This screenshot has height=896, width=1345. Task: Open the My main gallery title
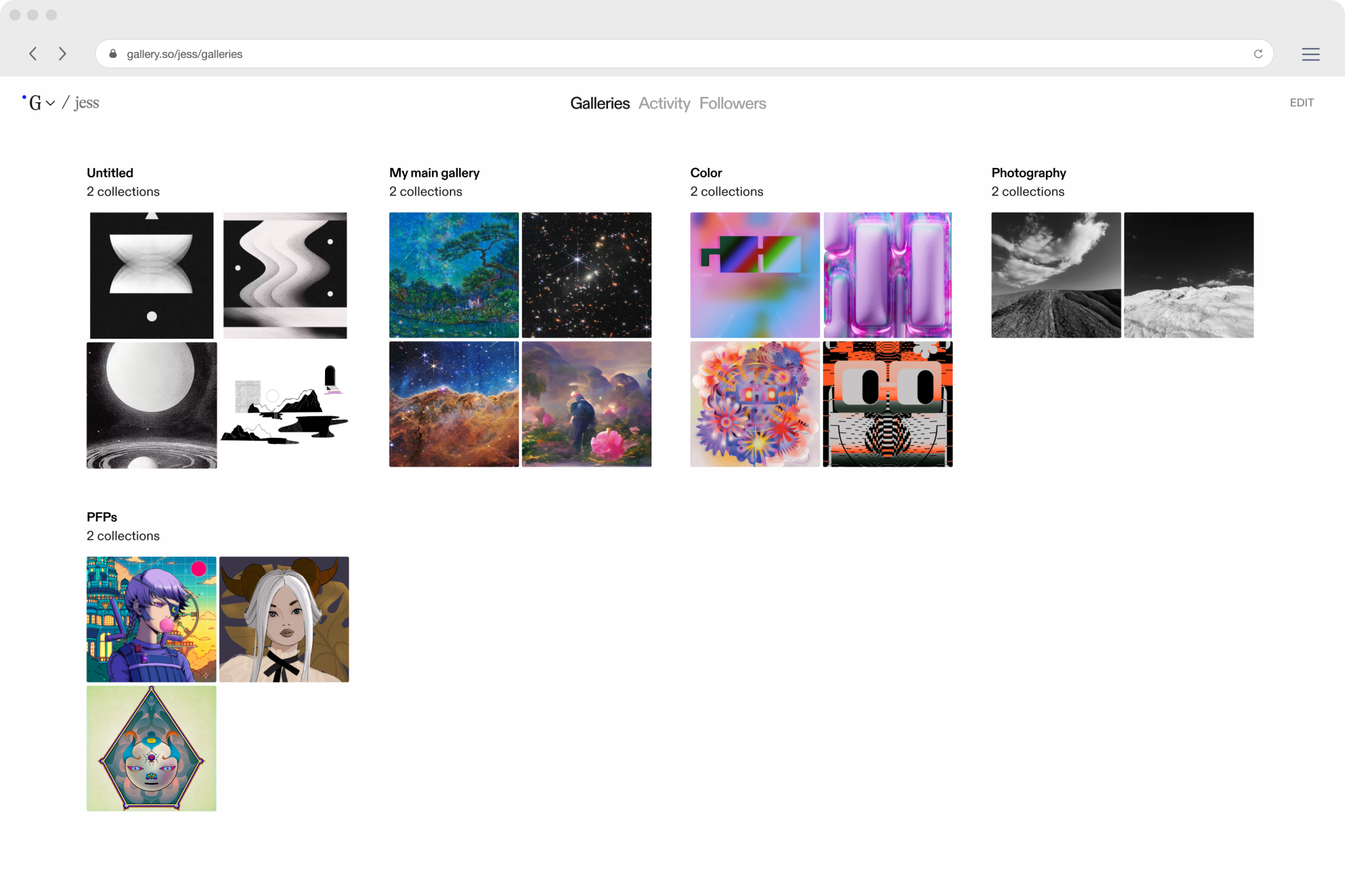click(x=434, y=173)
